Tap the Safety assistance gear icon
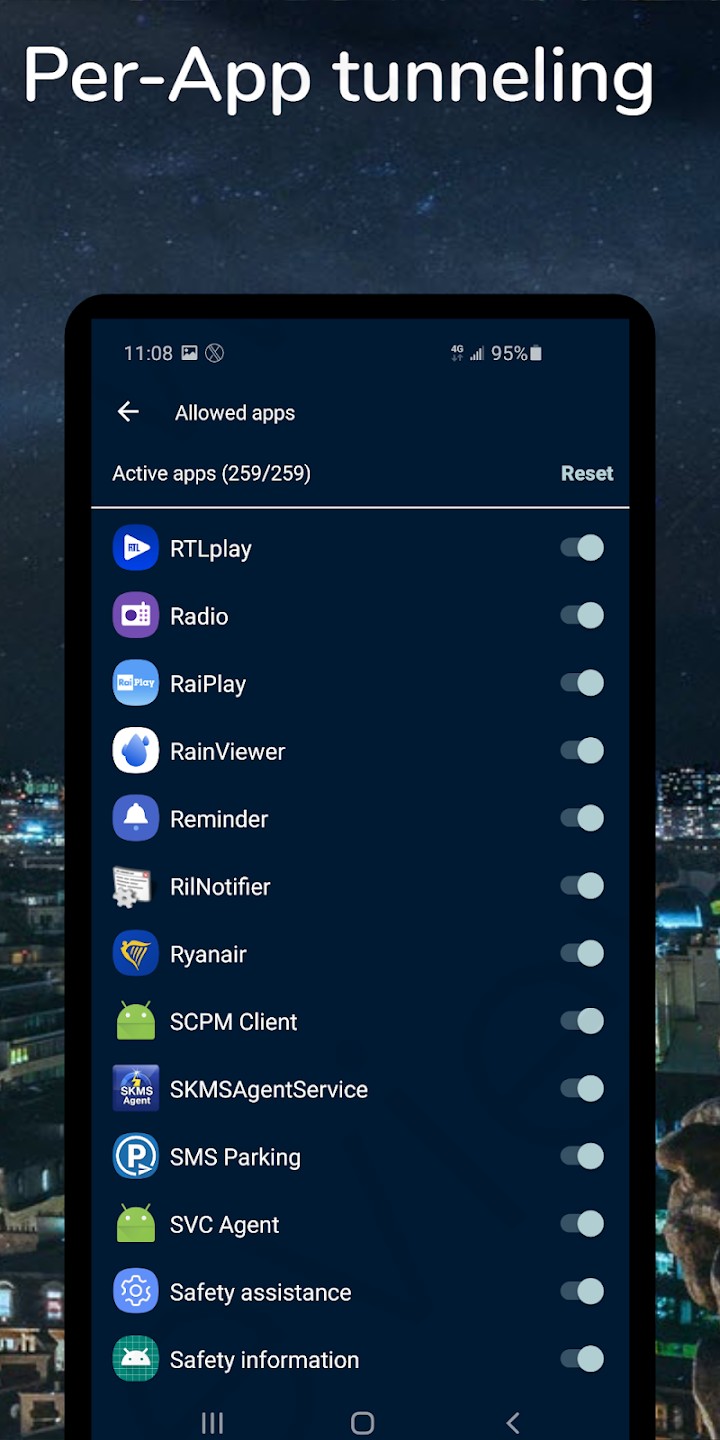720x1440 pixels. 136,1292
